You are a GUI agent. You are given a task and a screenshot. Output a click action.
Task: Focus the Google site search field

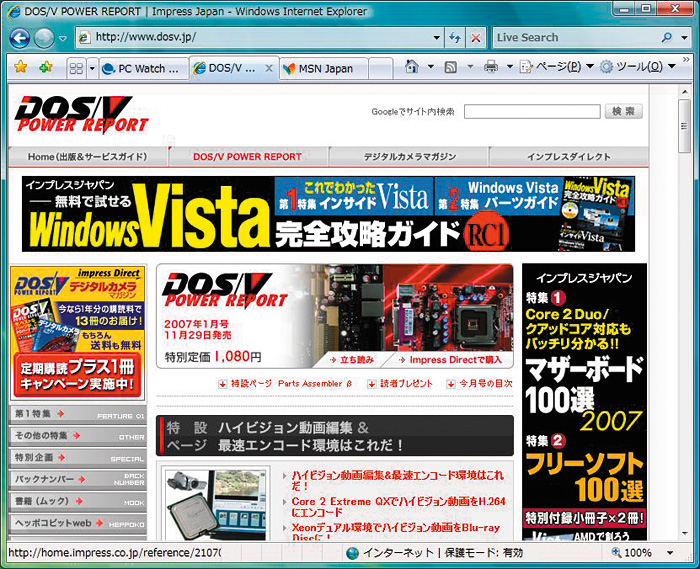click(x=531, y=112)
